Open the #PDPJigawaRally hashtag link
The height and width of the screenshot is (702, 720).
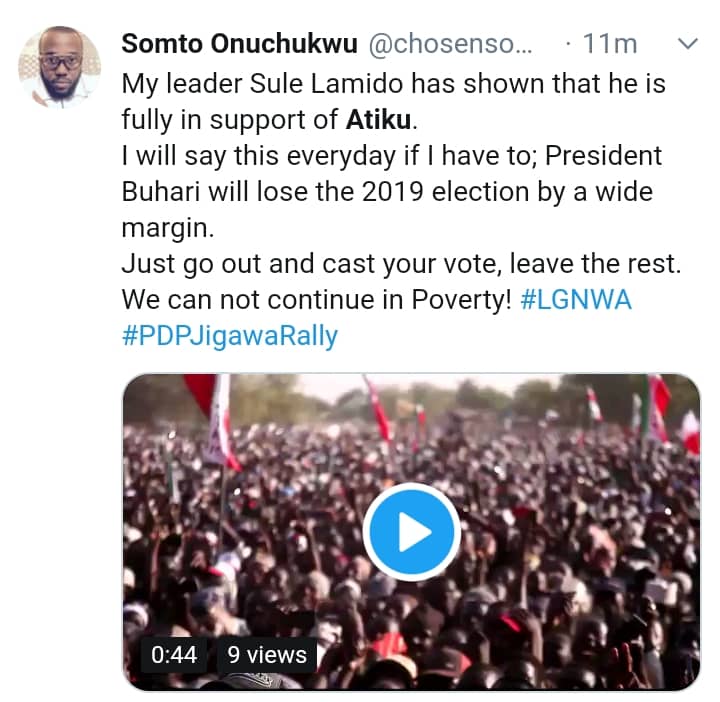tap(230, 335)
